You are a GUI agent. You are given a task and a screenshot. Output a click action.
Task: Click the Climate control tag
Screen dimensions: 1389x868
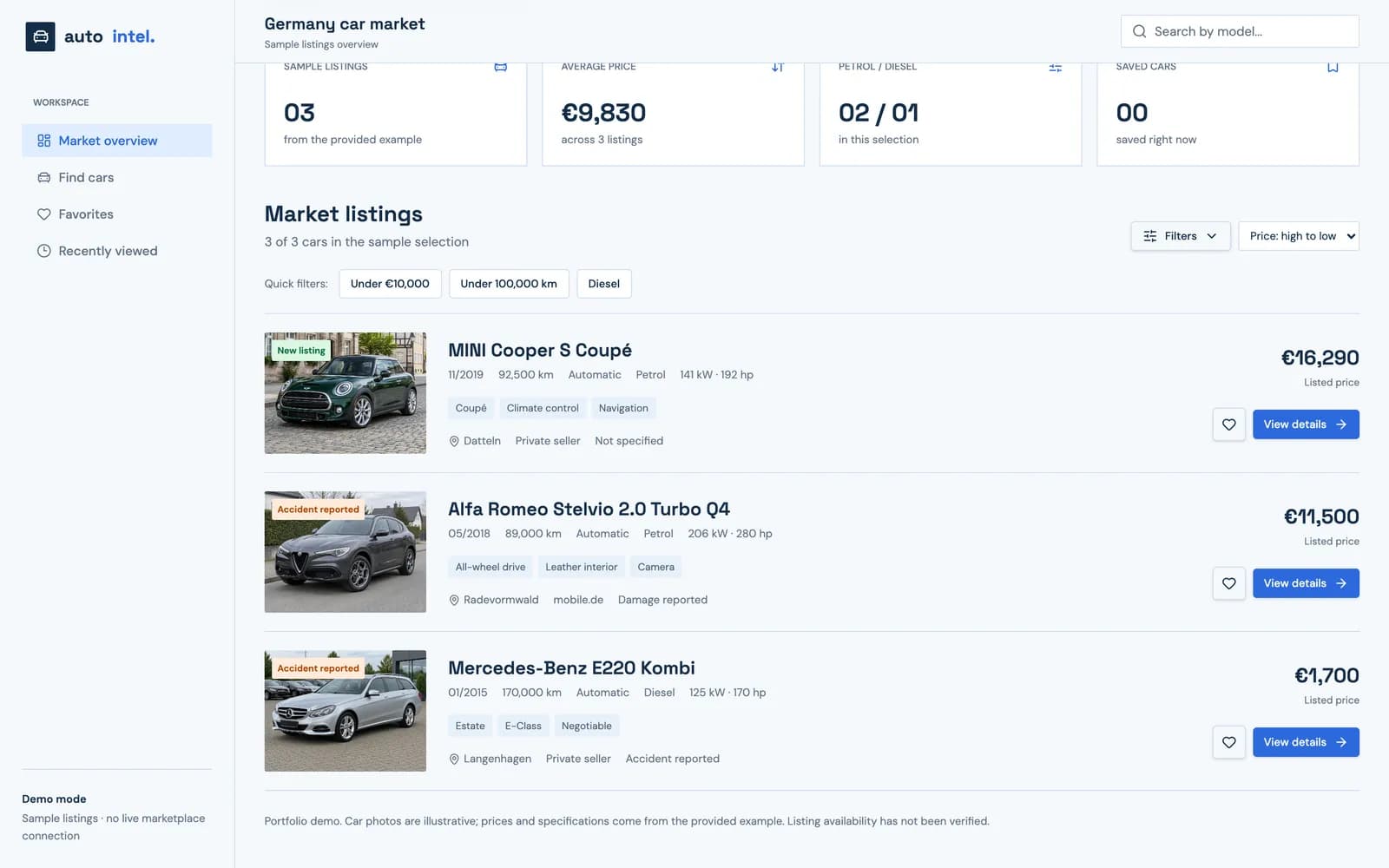[543, 408]
